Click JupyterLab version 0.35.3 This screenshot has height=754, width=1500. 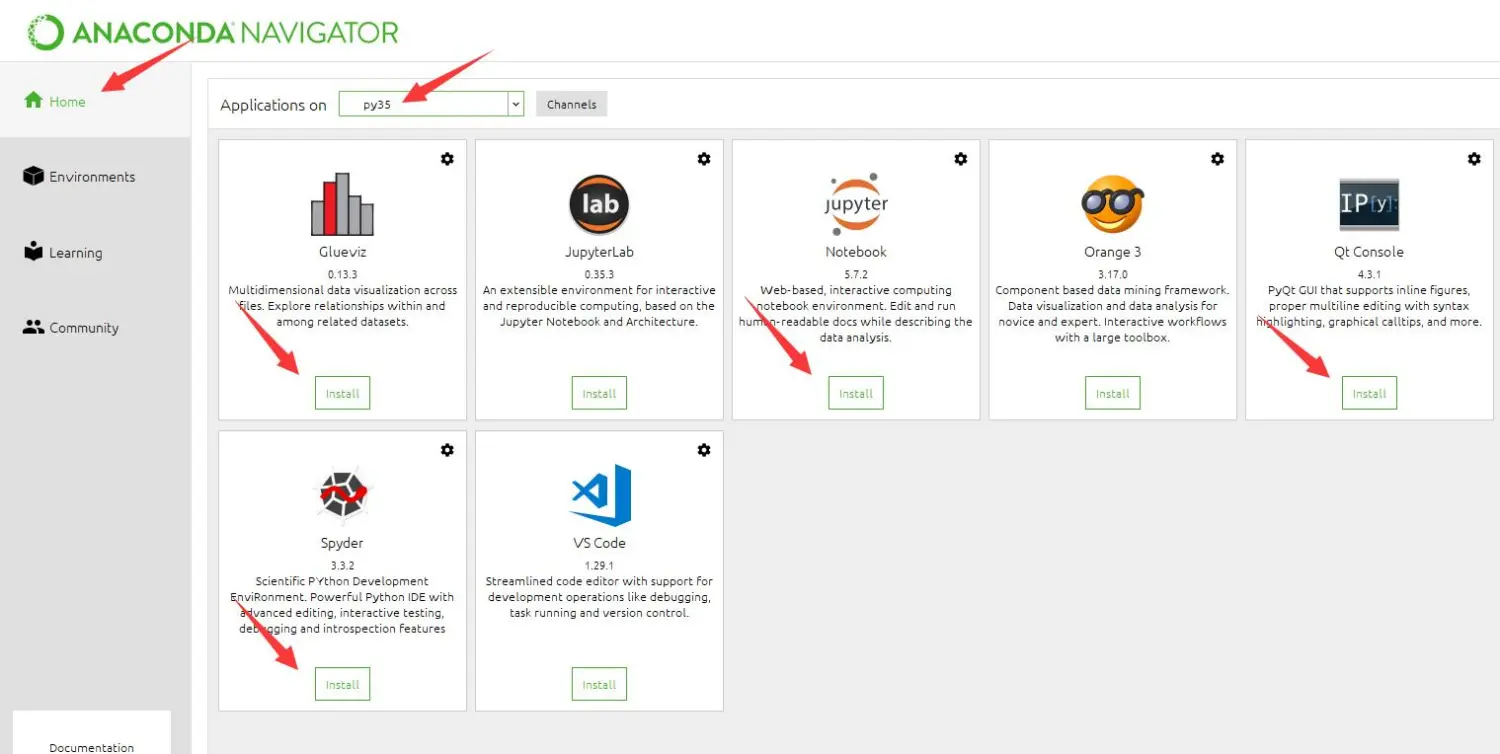(599, 273)
